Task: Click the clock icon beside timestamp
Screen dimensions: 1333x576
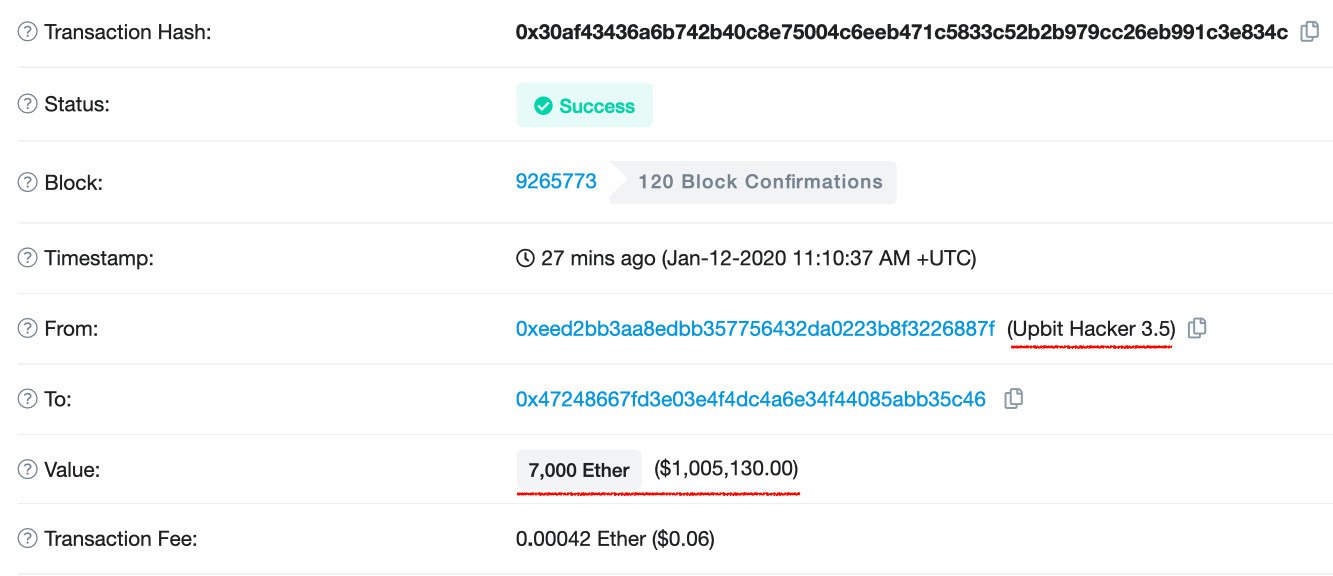Action: click(525, 258)
